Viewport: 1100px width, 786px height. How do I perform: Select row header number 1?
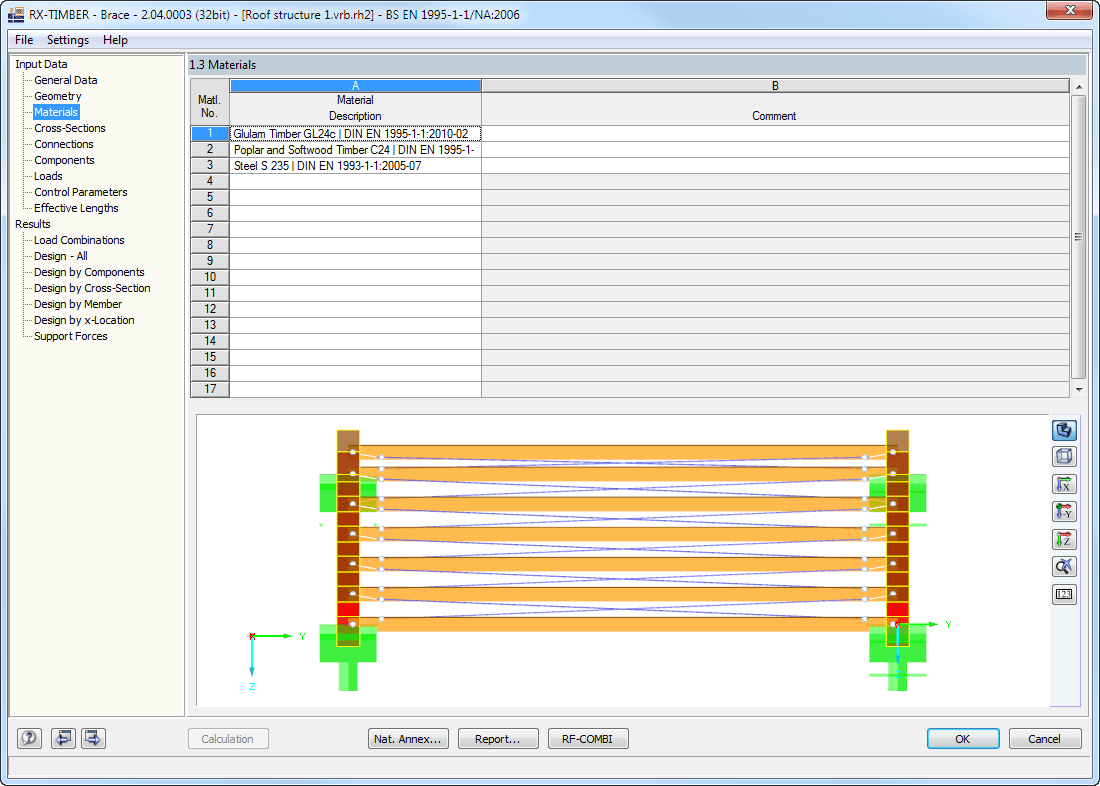pos(210,133)
